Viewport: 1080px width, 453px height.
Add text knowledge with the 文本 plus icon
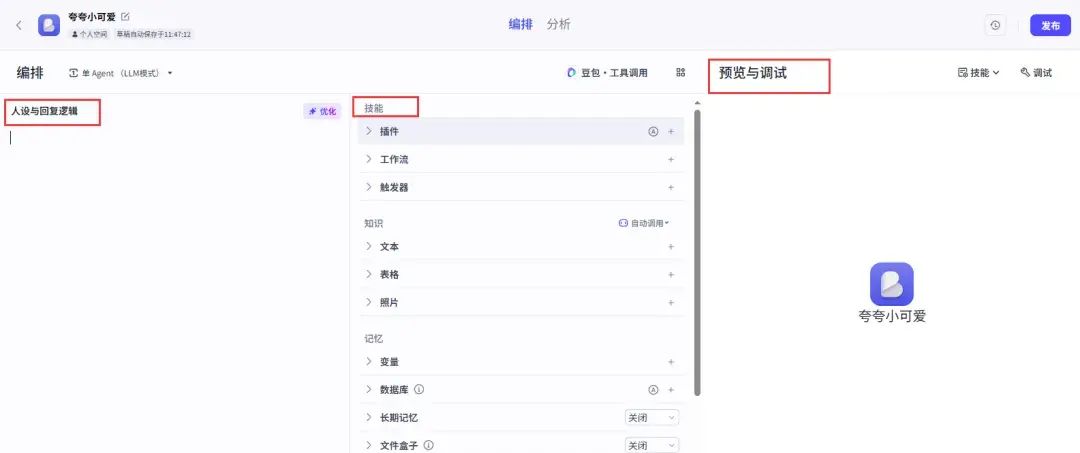(671, 246)
